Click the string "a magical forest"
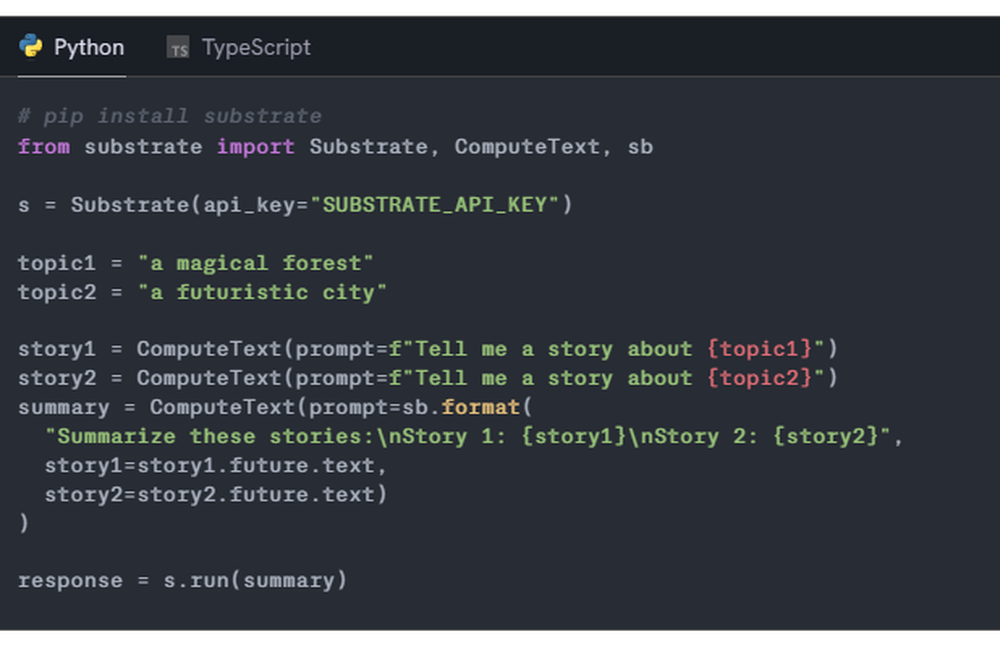The height and width of the screenshot is (653, 1000). (255, 263)
